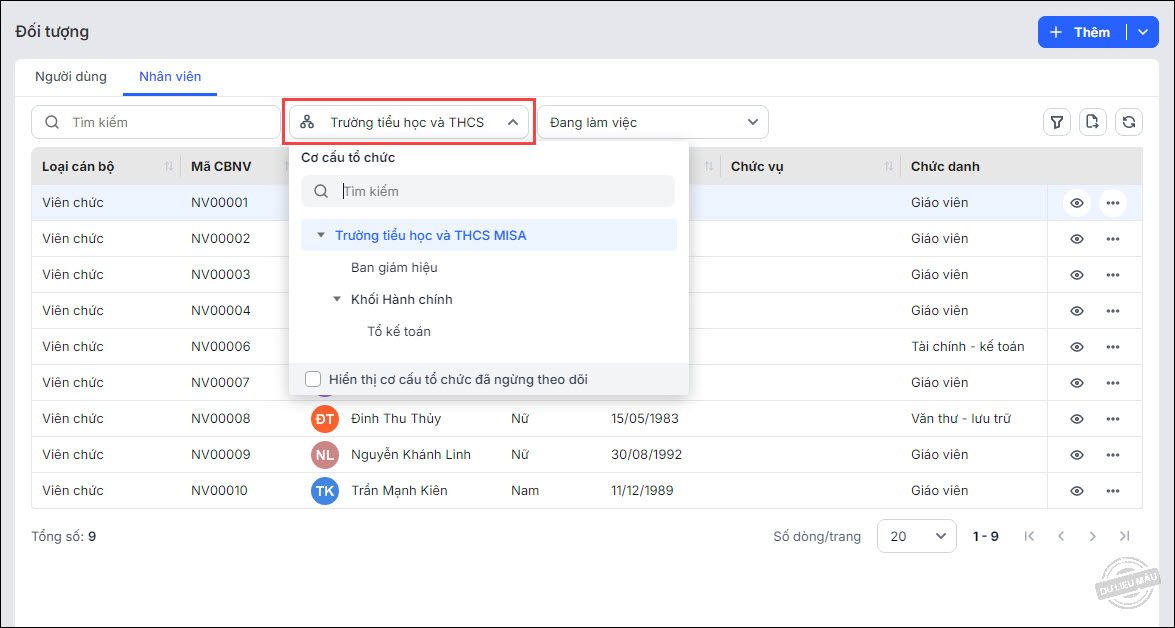Switch to the Người dùng tab
The height and width of the screenshot is (628, 1175).
click(71, 76)
